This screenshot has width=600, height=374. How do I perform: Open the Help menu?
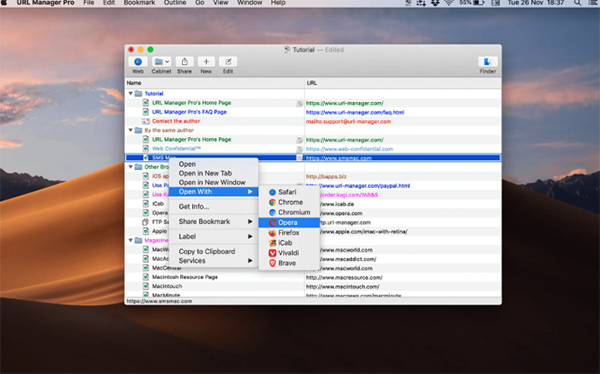point(278,3)
